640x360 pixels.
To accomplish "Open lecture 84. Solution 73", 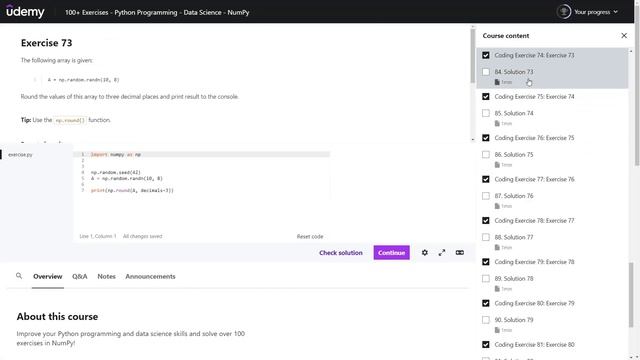I will click(514, 72).
